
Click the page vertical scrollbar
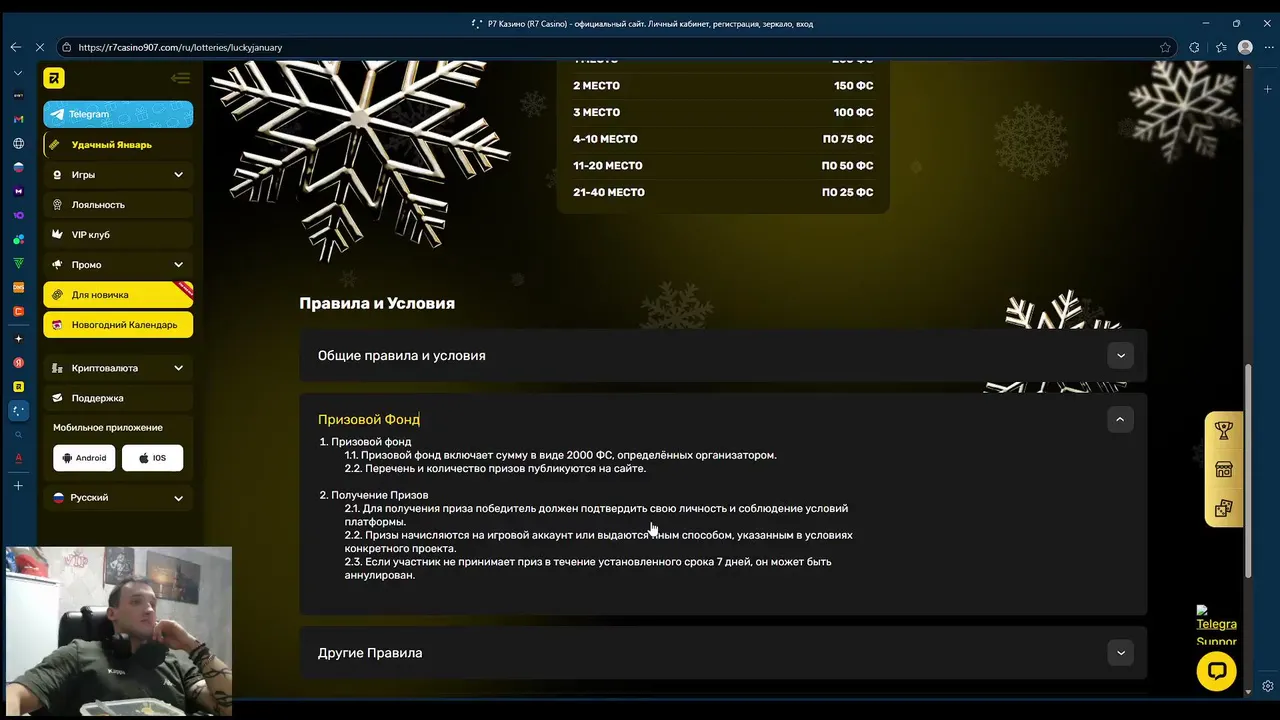pyautogui.click(x=1247, y=470)
